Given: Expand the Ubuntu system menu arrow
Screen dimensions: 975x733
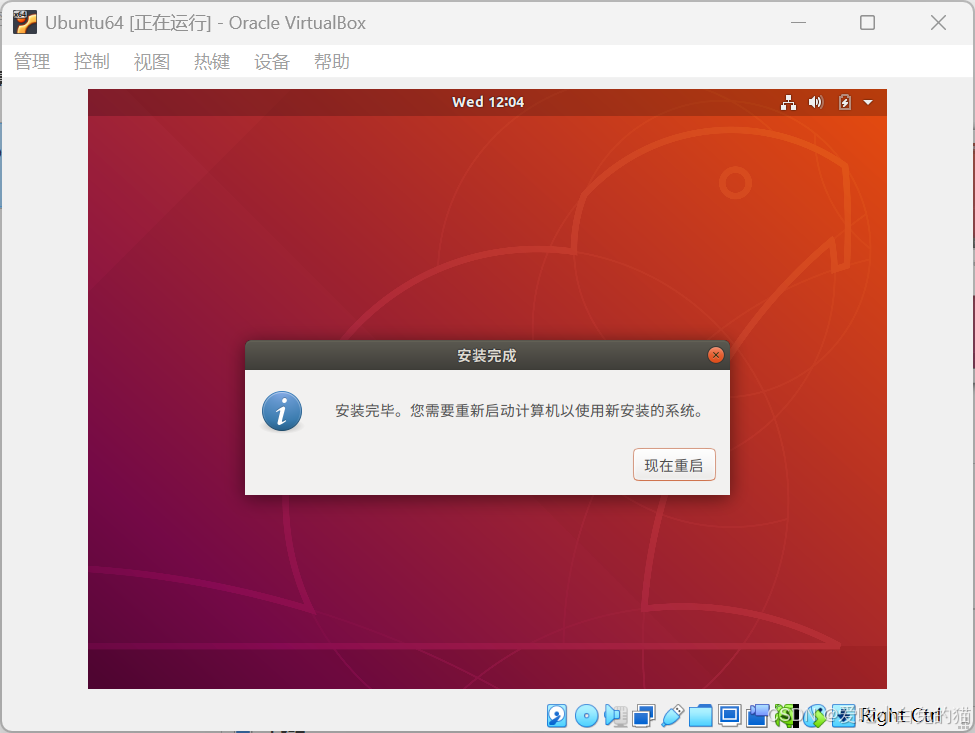Looking at the screenshot, I should point(868,102).
